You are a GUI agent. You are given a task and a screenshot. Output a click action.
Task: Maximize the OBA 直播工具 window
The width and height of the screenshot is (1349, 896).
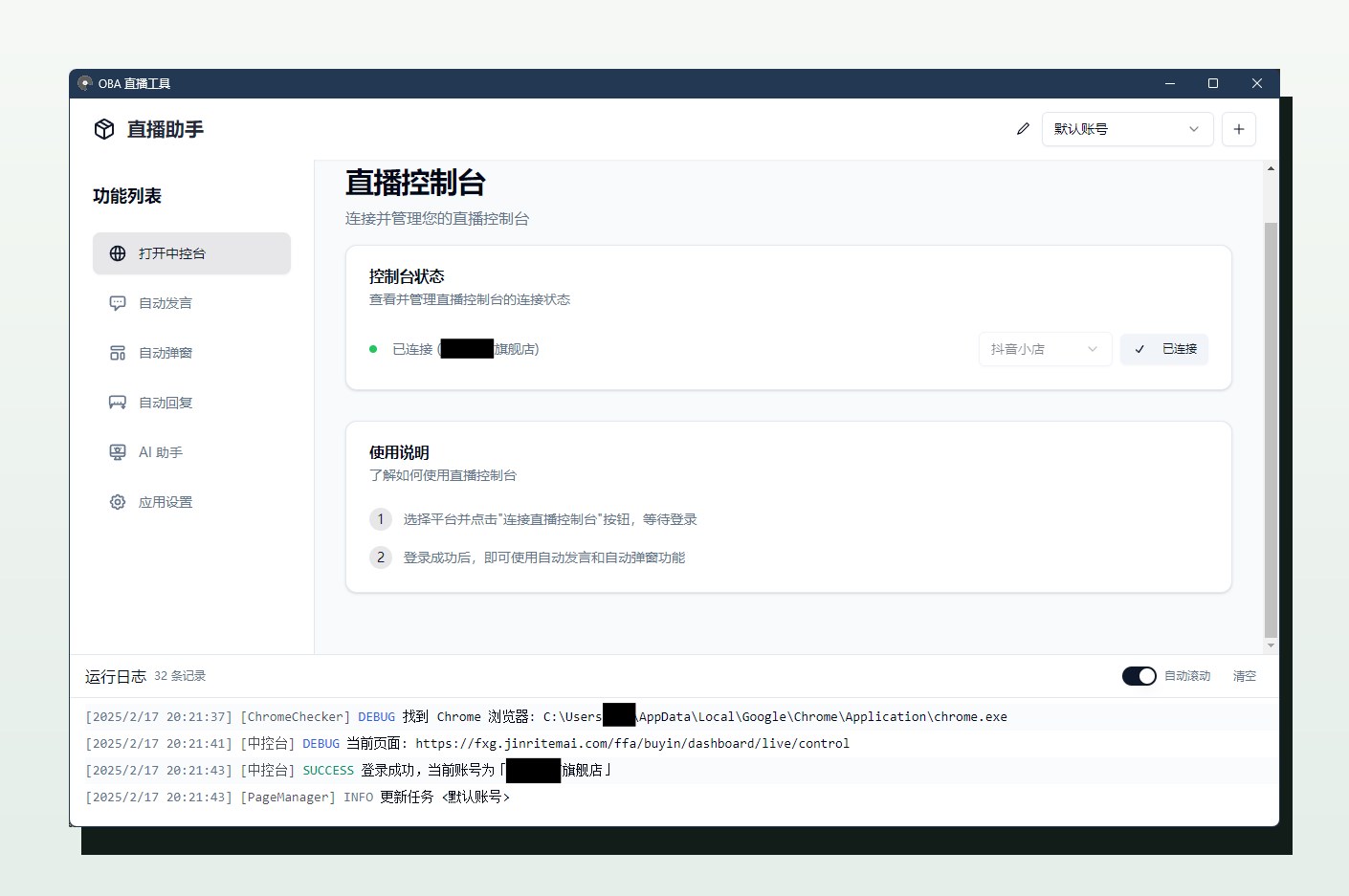click(x=1213, y=83)
